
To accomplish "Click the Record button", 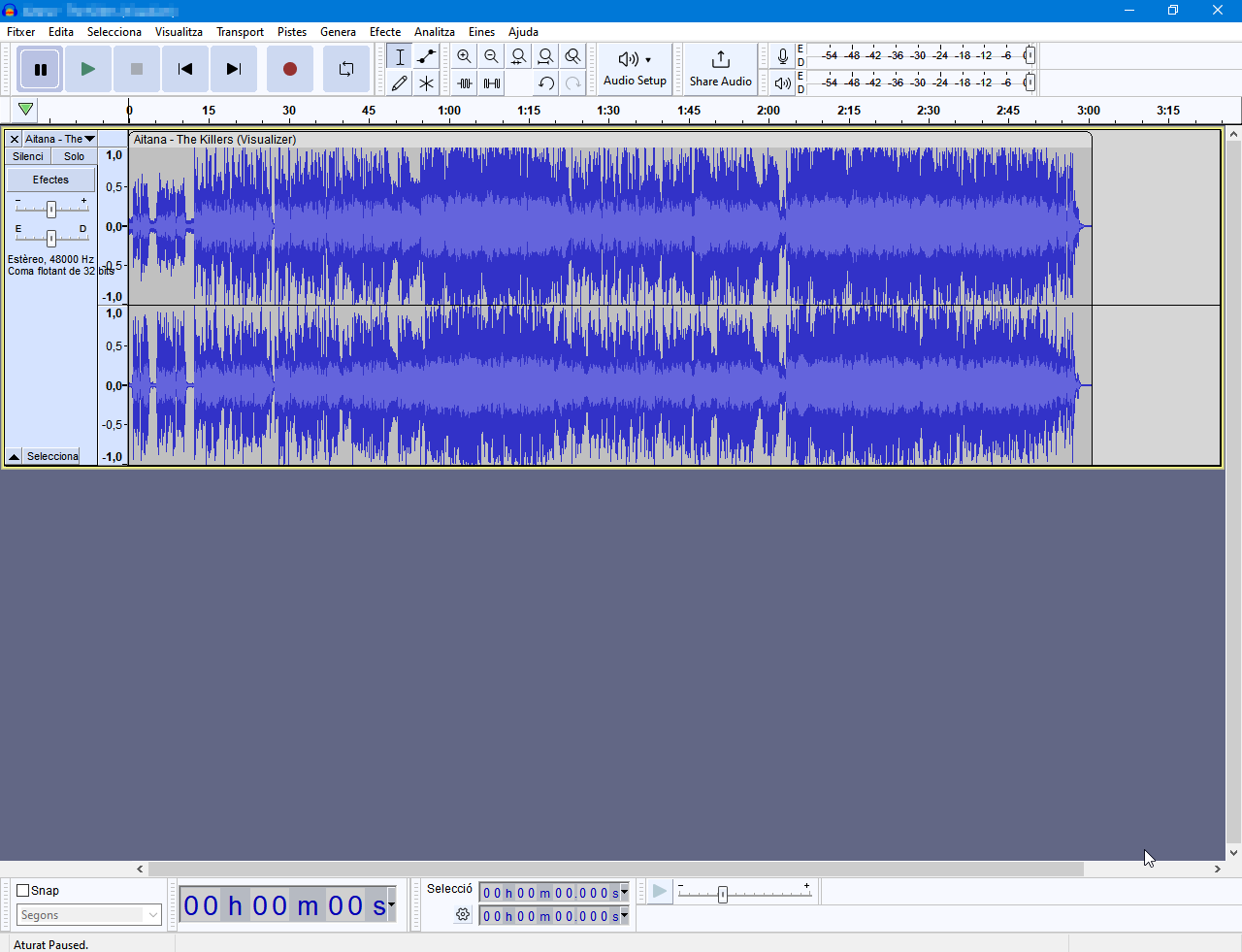I will pyautogui.click(x=289, y=69).
